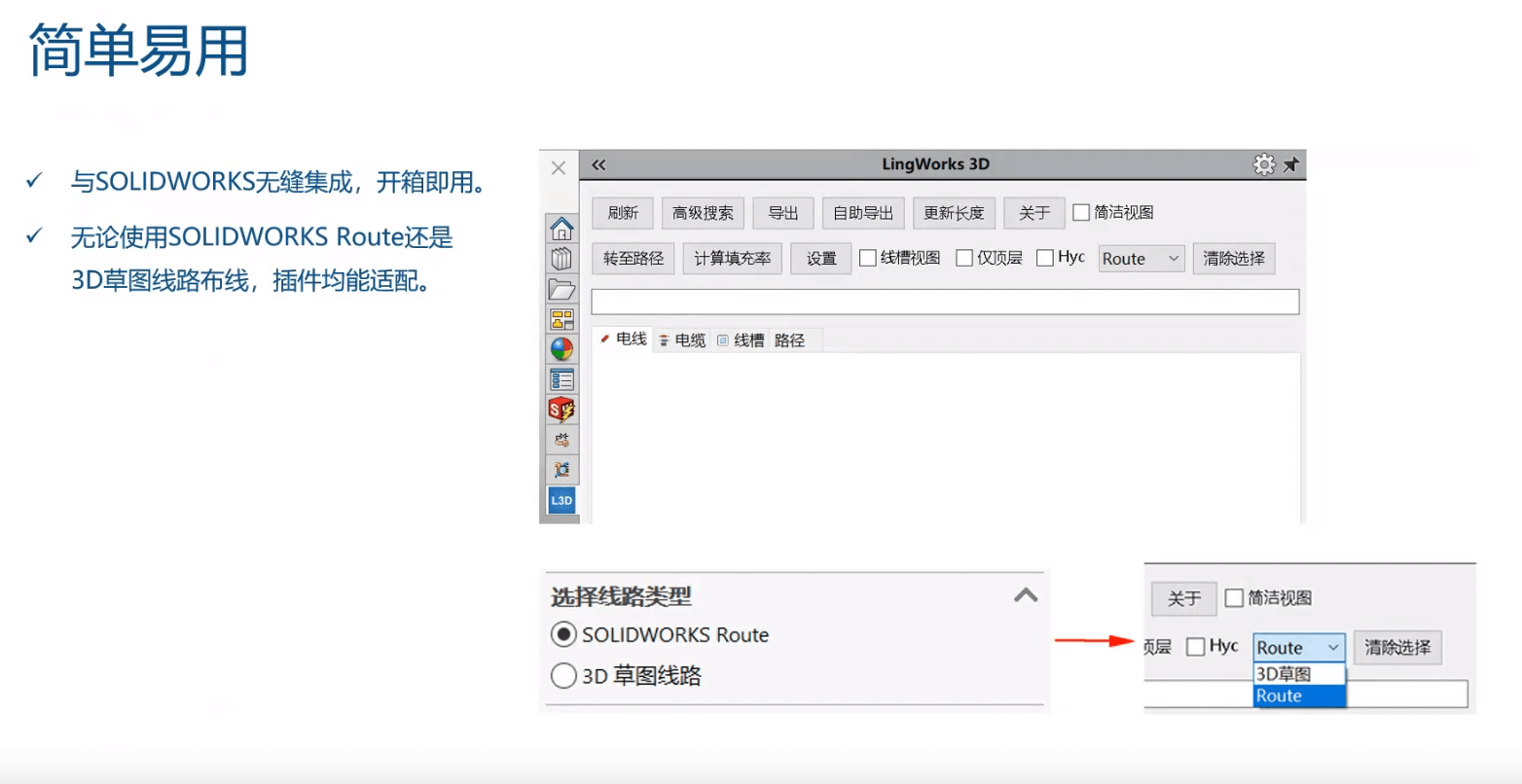This screenshot has width=1522, height=784.
Task: Switch to the 电线 tab
Action: (624, 339)
